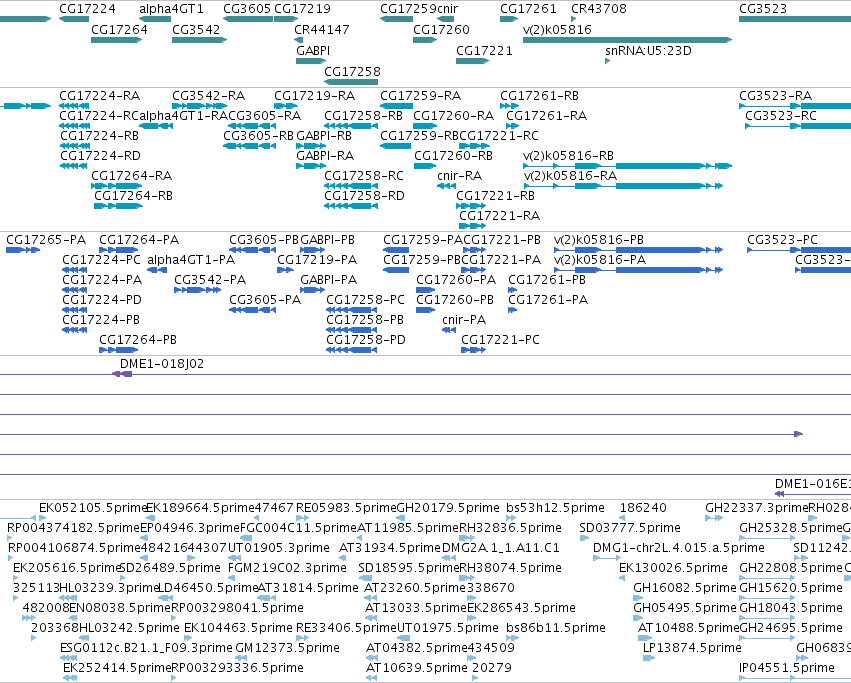Open protein CG17261-PA label
851x683 pixels.
coord(548,300)
